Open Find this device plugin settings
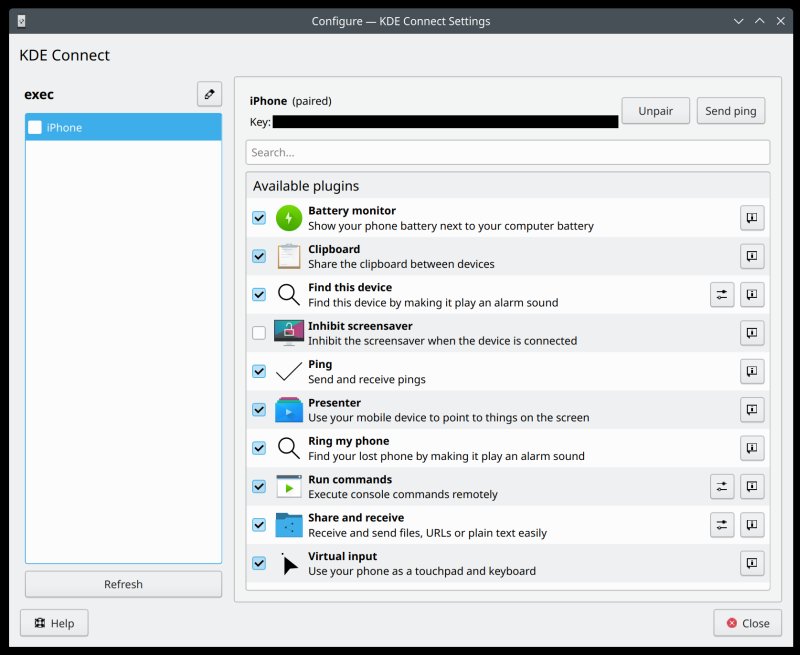 pos(722,294)
